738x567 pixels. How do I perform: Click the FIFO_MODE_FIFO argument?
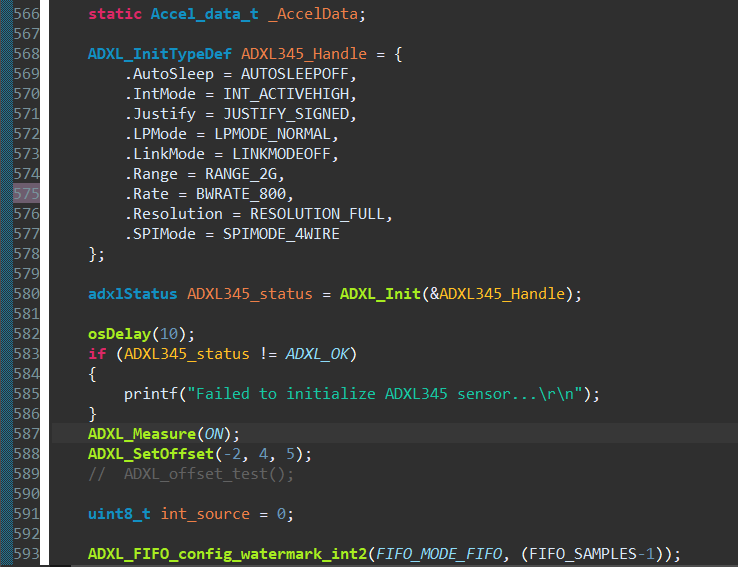coord(439,554)
